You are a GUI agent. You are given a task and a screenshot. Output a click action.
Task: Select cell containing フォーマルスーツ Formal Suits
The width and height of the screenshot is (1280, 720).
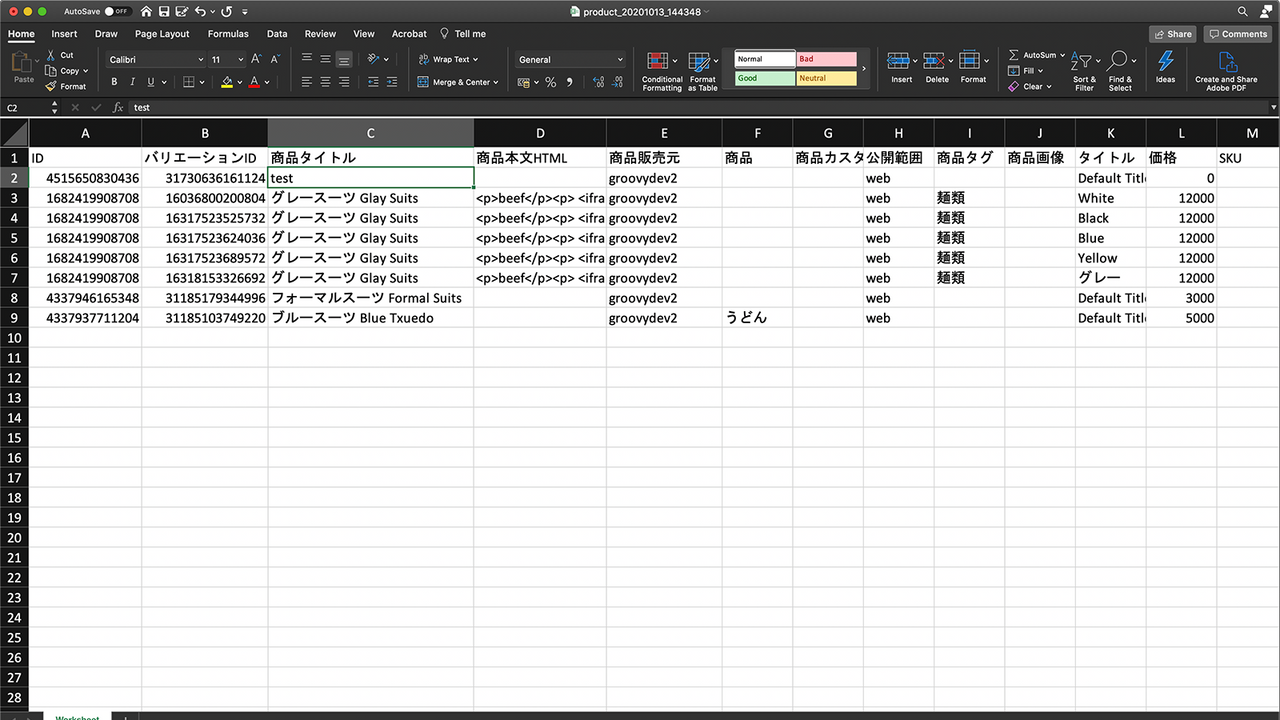coord(371,298)
